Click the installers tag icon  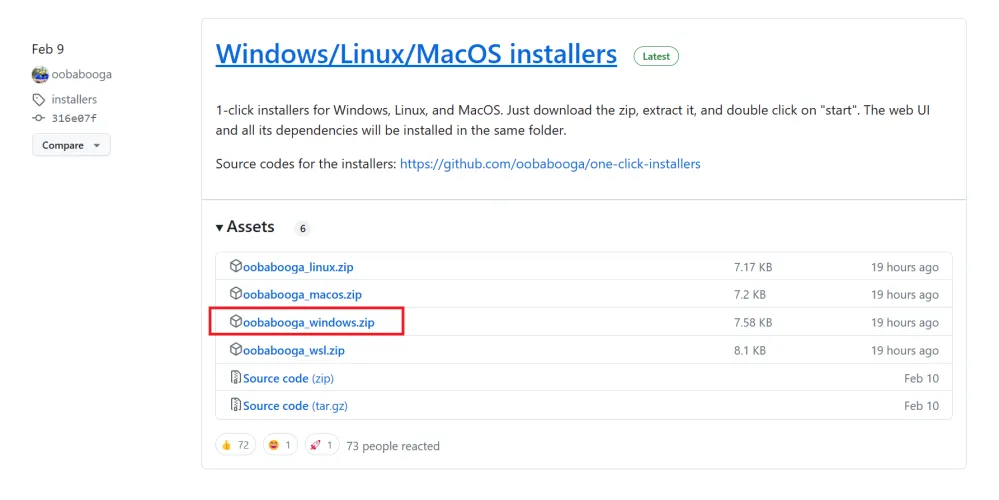pos(39,100)
